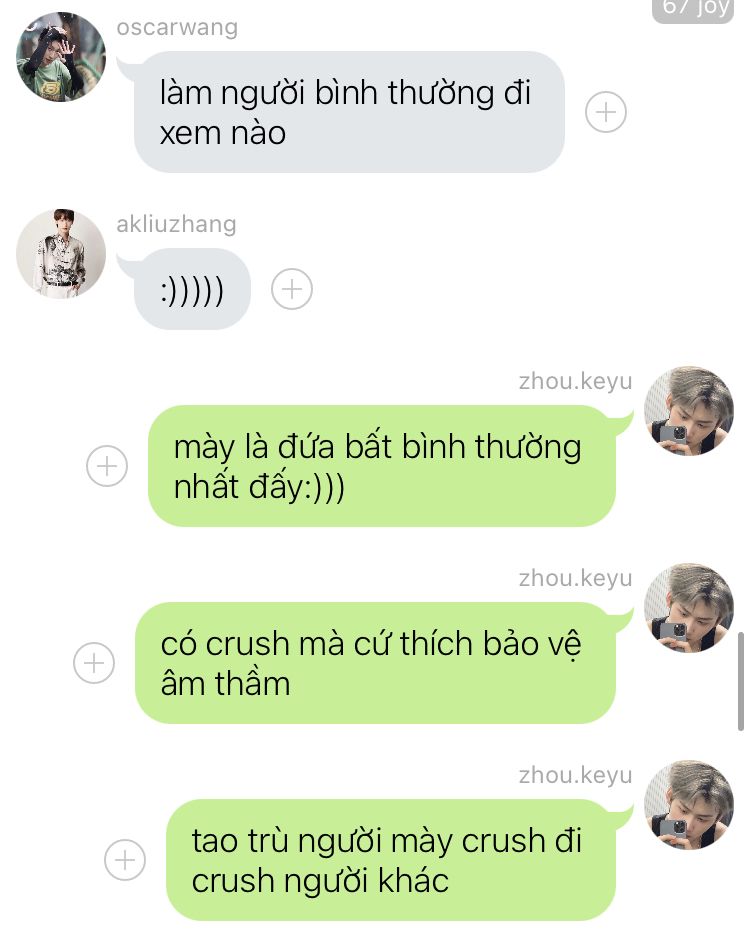Image resolution: width=750 pixels, height=936 pixels.
Task: Tap the "67 joy" badge at top
Action: point(693,9)
